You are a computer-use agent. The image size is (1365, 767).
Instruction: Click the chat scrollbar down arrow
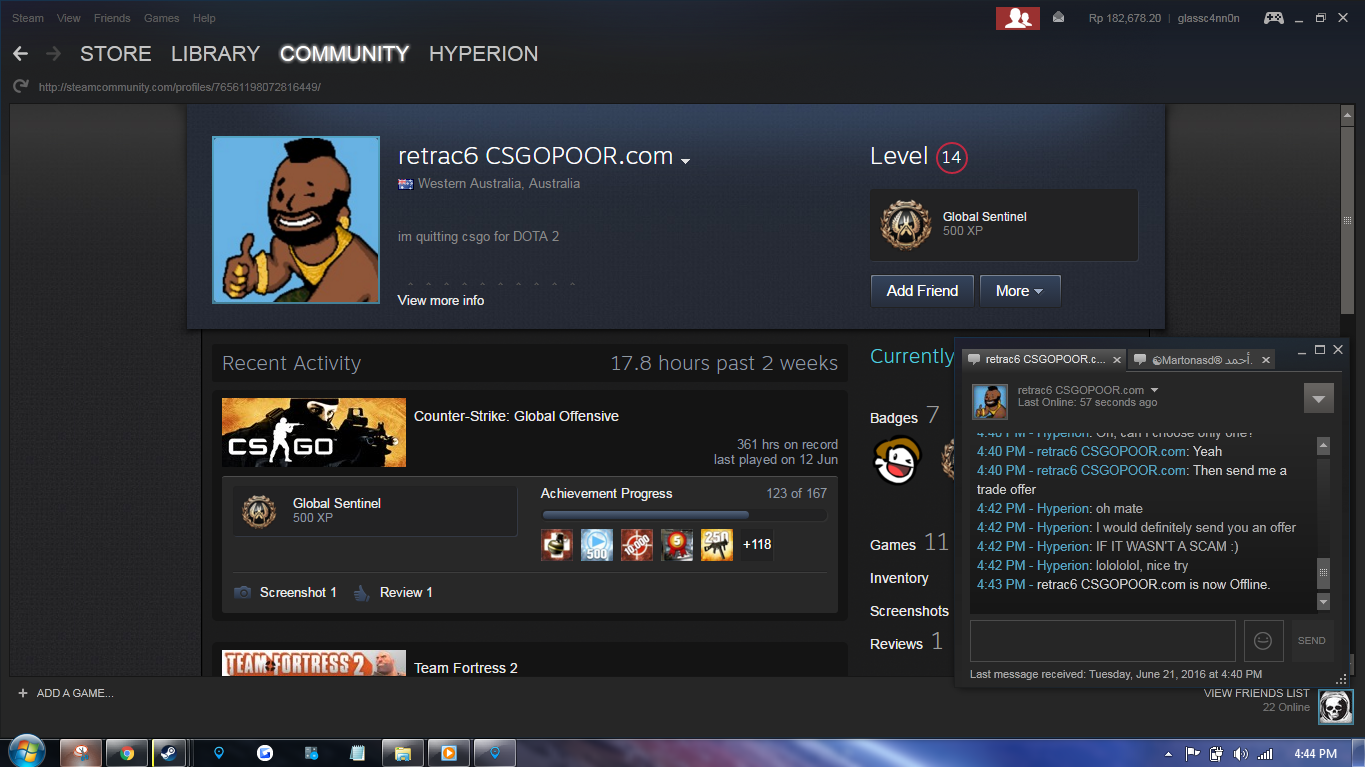pos(1323,602)
